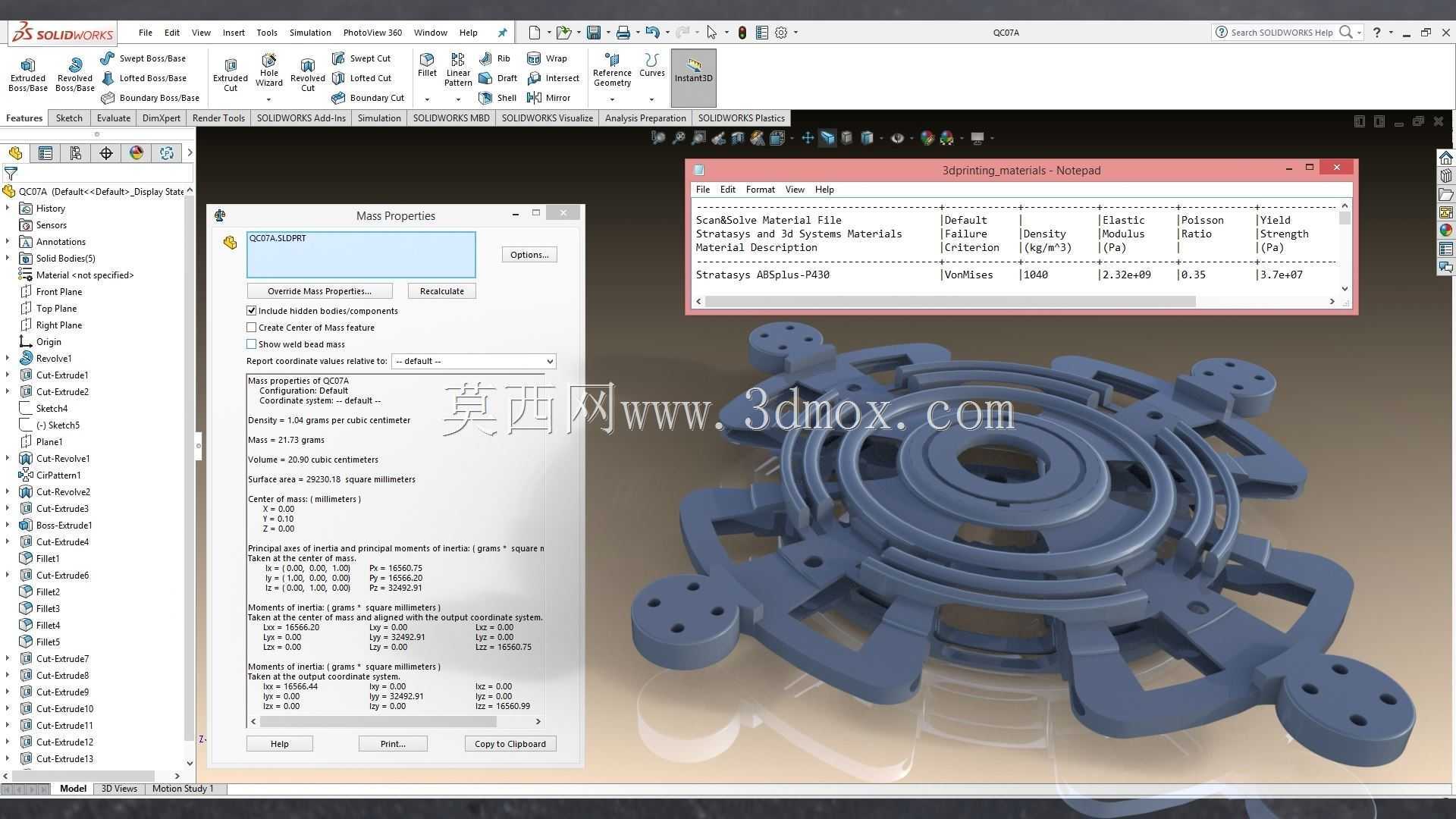The image size is (1456, 819).
Task: Click Override Mass Properties... button
Action: pyautogui.click(x=319, y=291)
